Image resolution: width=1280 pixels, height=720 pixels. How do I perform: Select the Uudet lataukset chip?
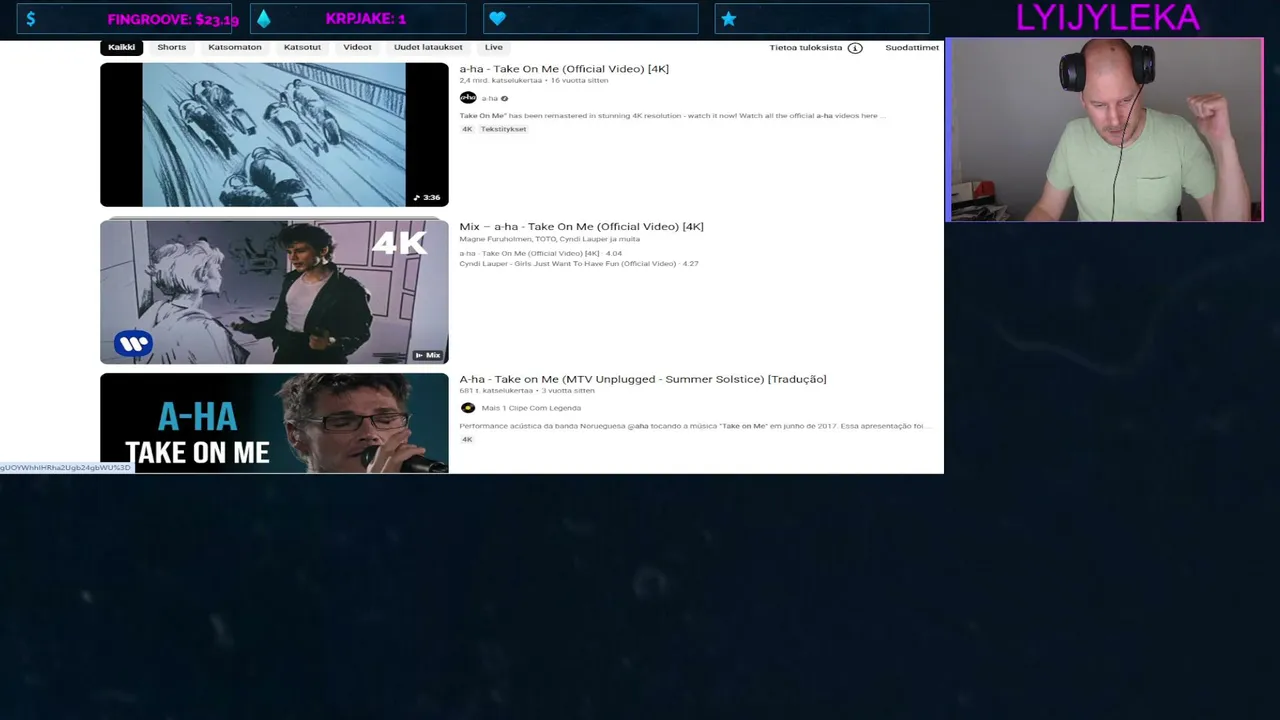pos(428,47)
